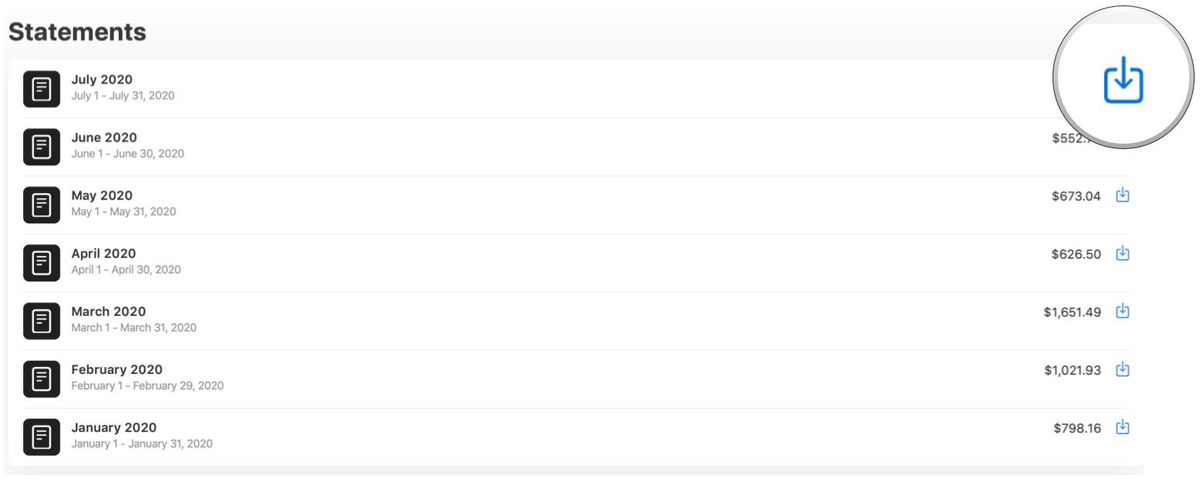Select the March 2020 statement title
The image size is (1200, 479).
click(x=108, y=312)
